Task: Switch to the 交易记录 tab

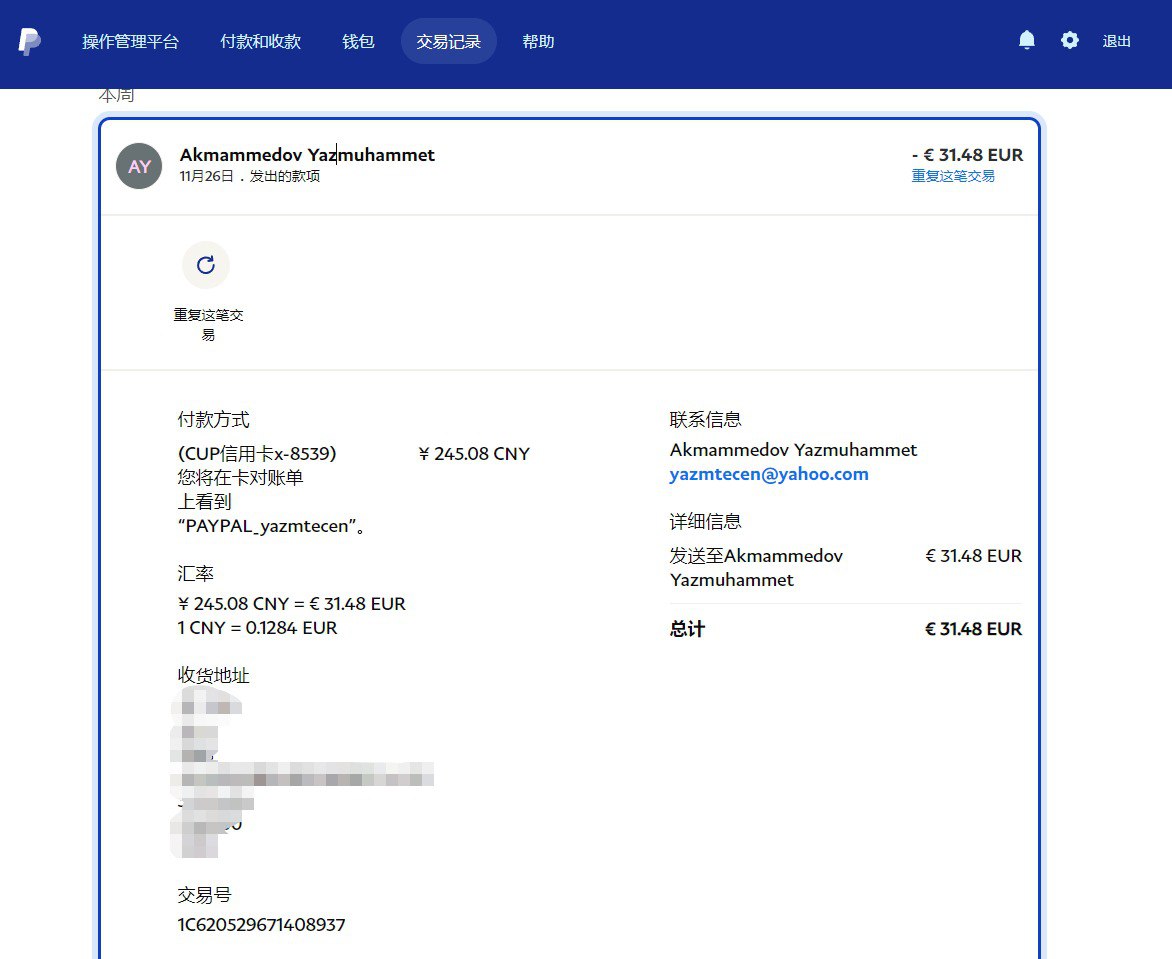Action: (448, 42)
